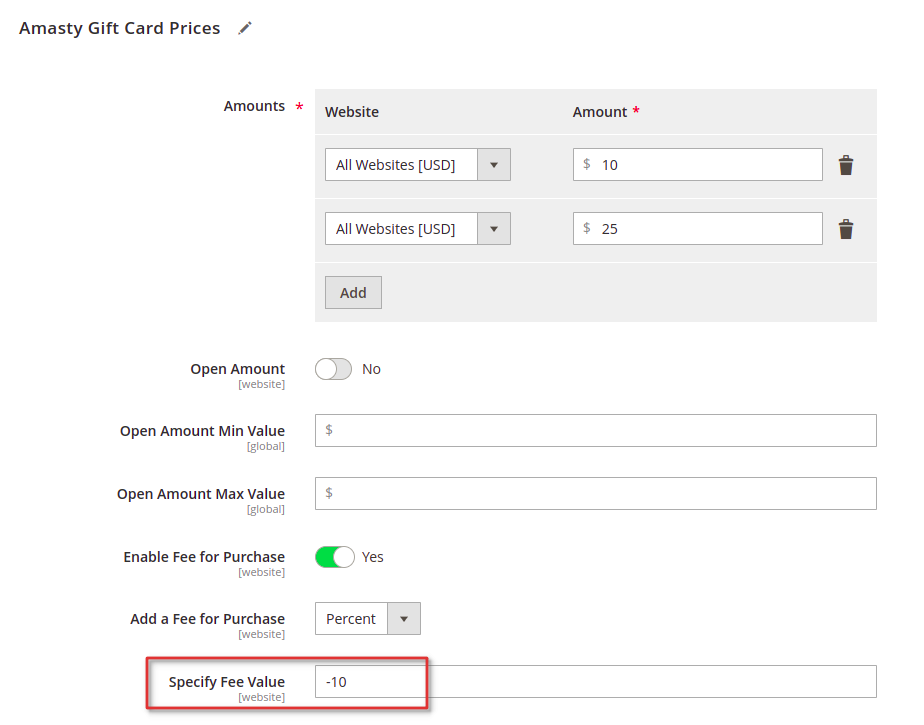Open website dropdown in the $25 row
924x725 pixels.
(418, 229)
